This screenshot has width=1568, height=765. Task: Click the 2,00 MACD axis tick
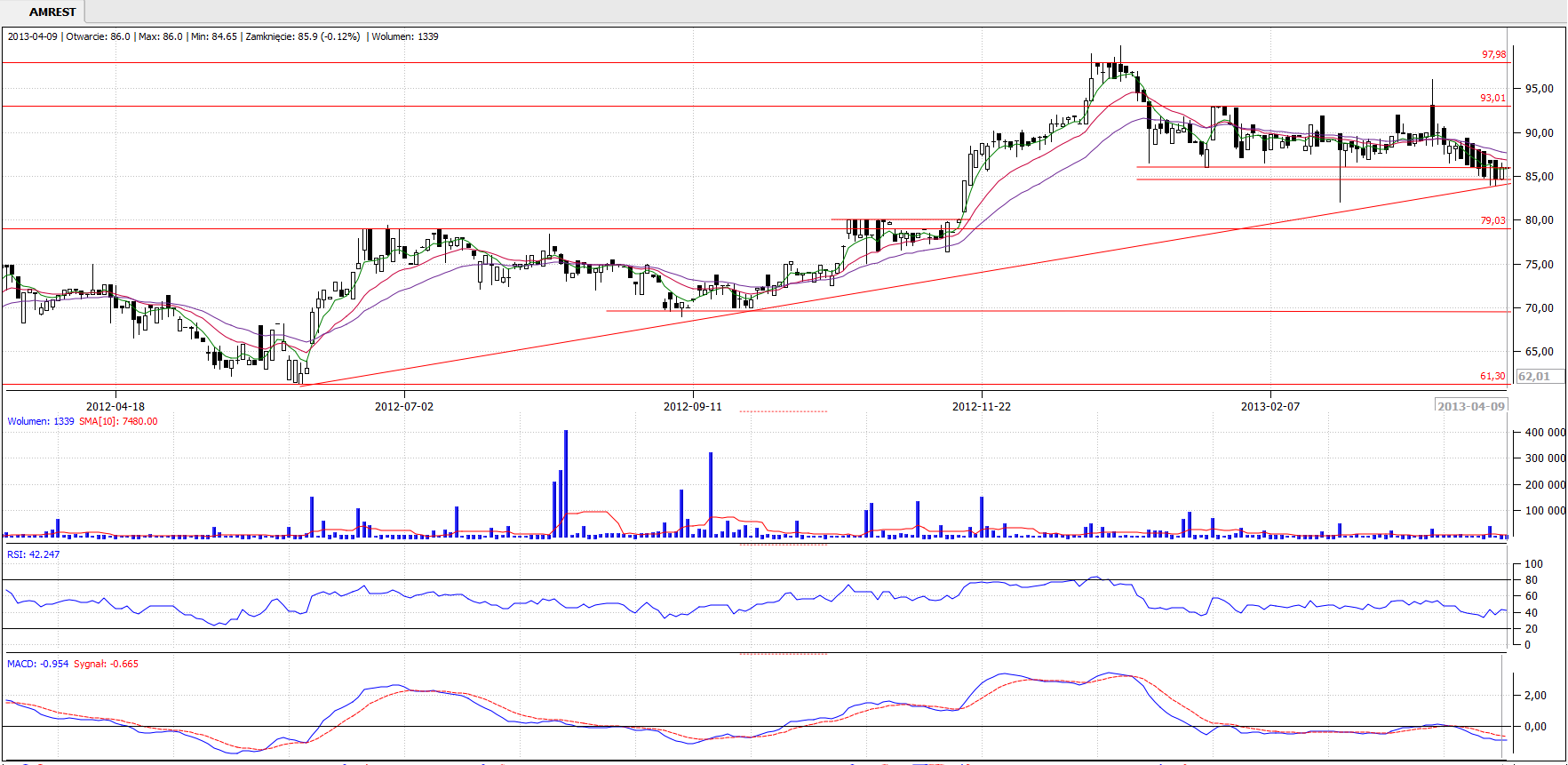[x=1535, y=696]
